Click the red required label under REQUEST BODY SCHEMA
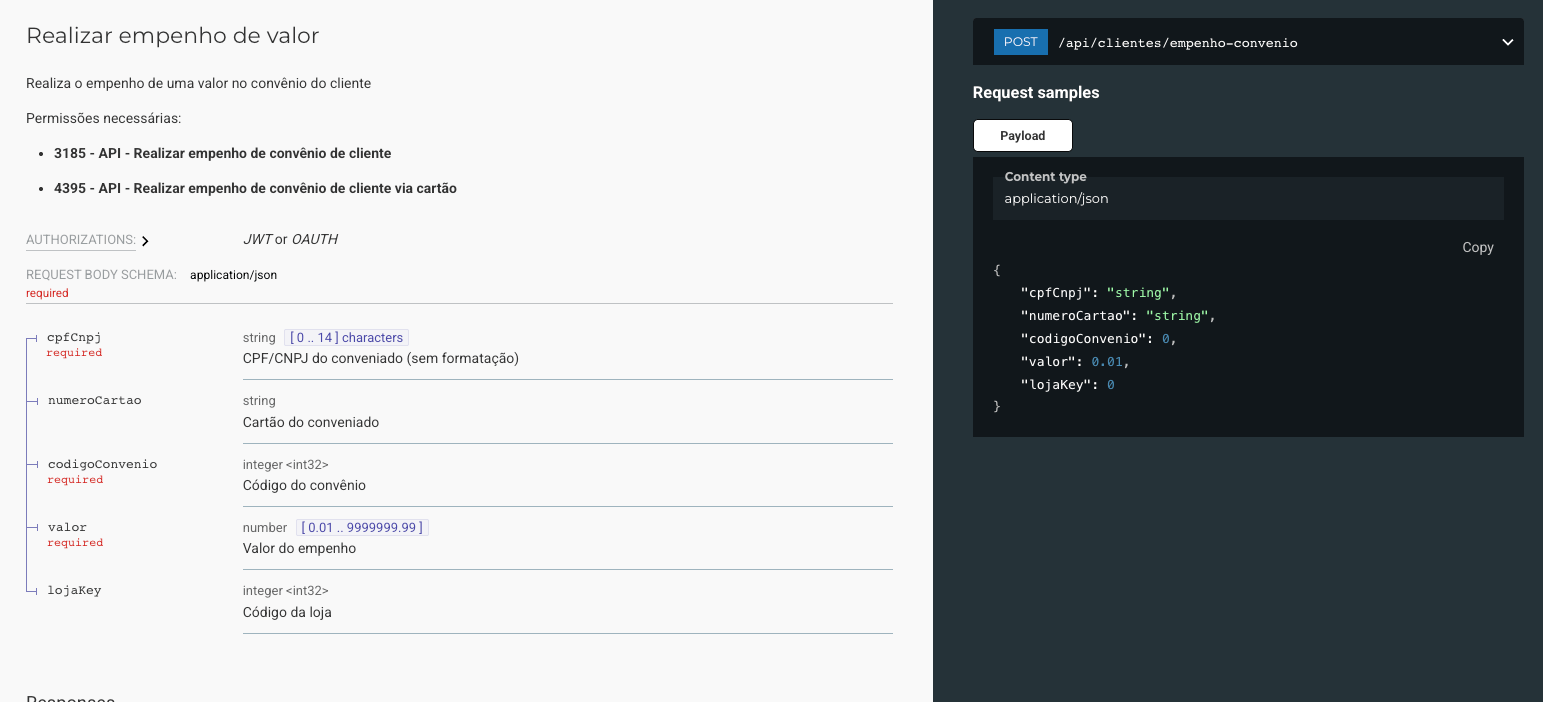 tap(47, 293)
